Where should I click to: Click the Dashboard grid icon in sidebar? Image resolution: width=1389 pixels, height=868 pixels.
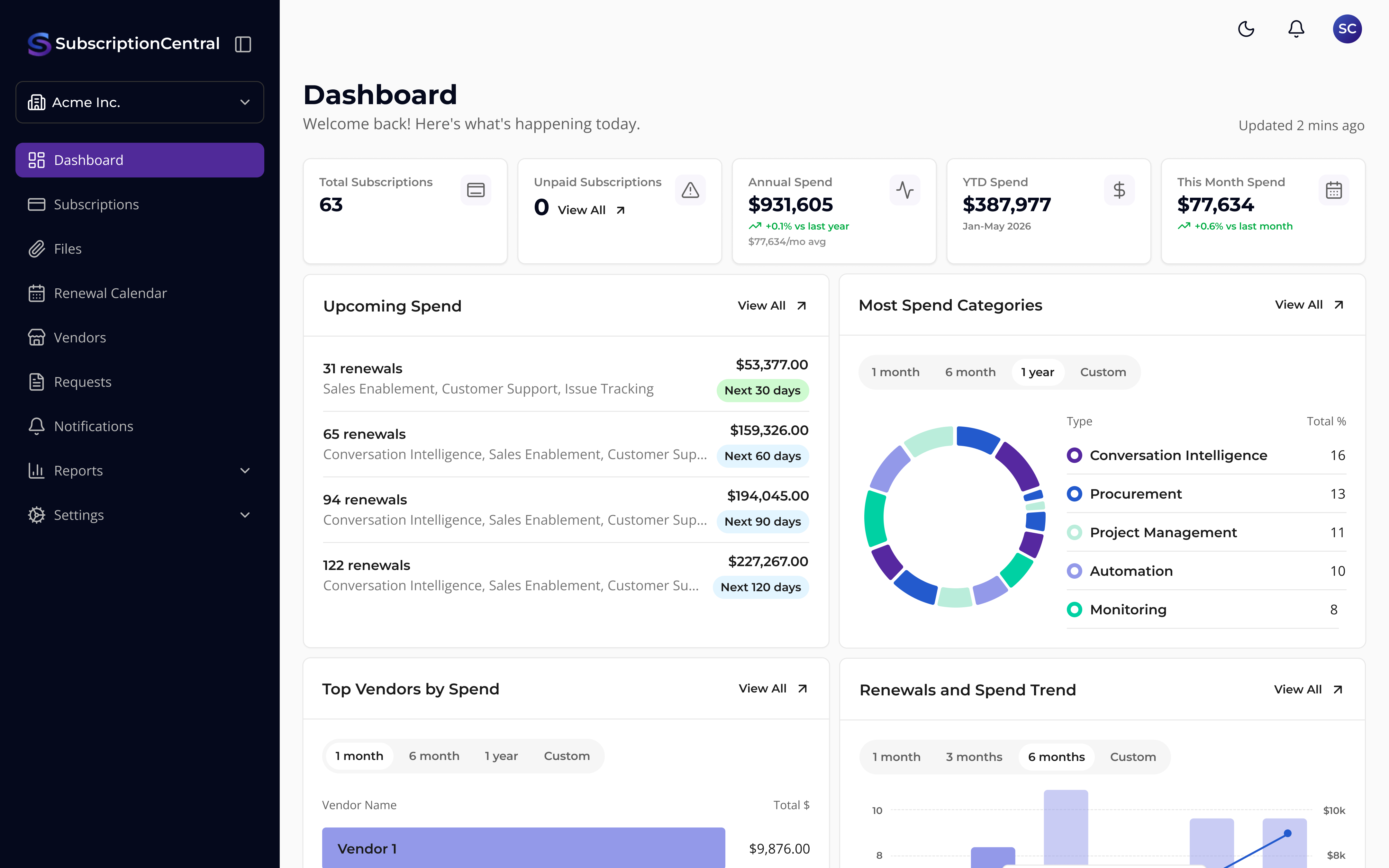click(x=37, y=160)
